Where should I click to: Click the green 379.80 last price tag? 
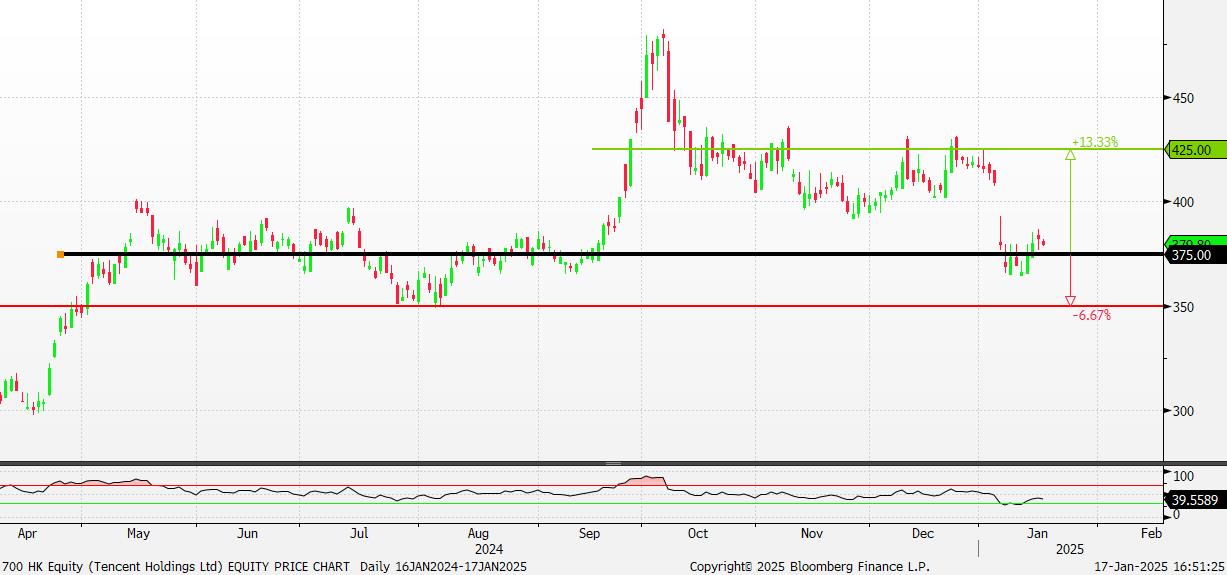(1190, 242)
